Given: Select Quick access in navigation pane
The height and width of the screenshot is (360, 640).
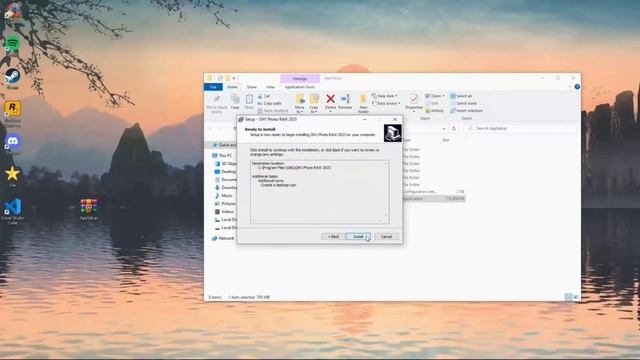Looking at the screenshot, I should click(224, 145).
